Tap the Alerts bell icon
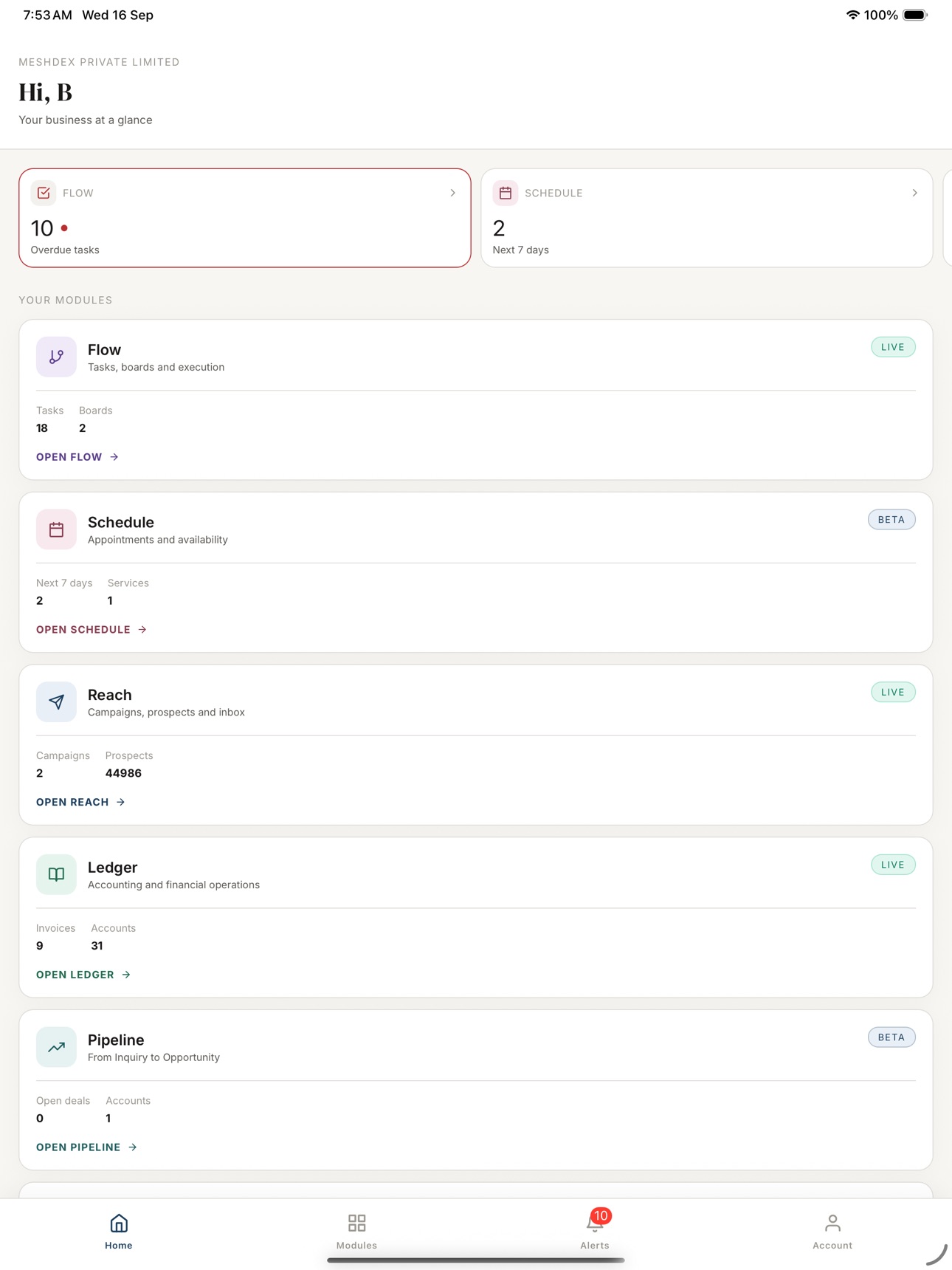Screen dimensions: 952x1270 click(594, 1225)
